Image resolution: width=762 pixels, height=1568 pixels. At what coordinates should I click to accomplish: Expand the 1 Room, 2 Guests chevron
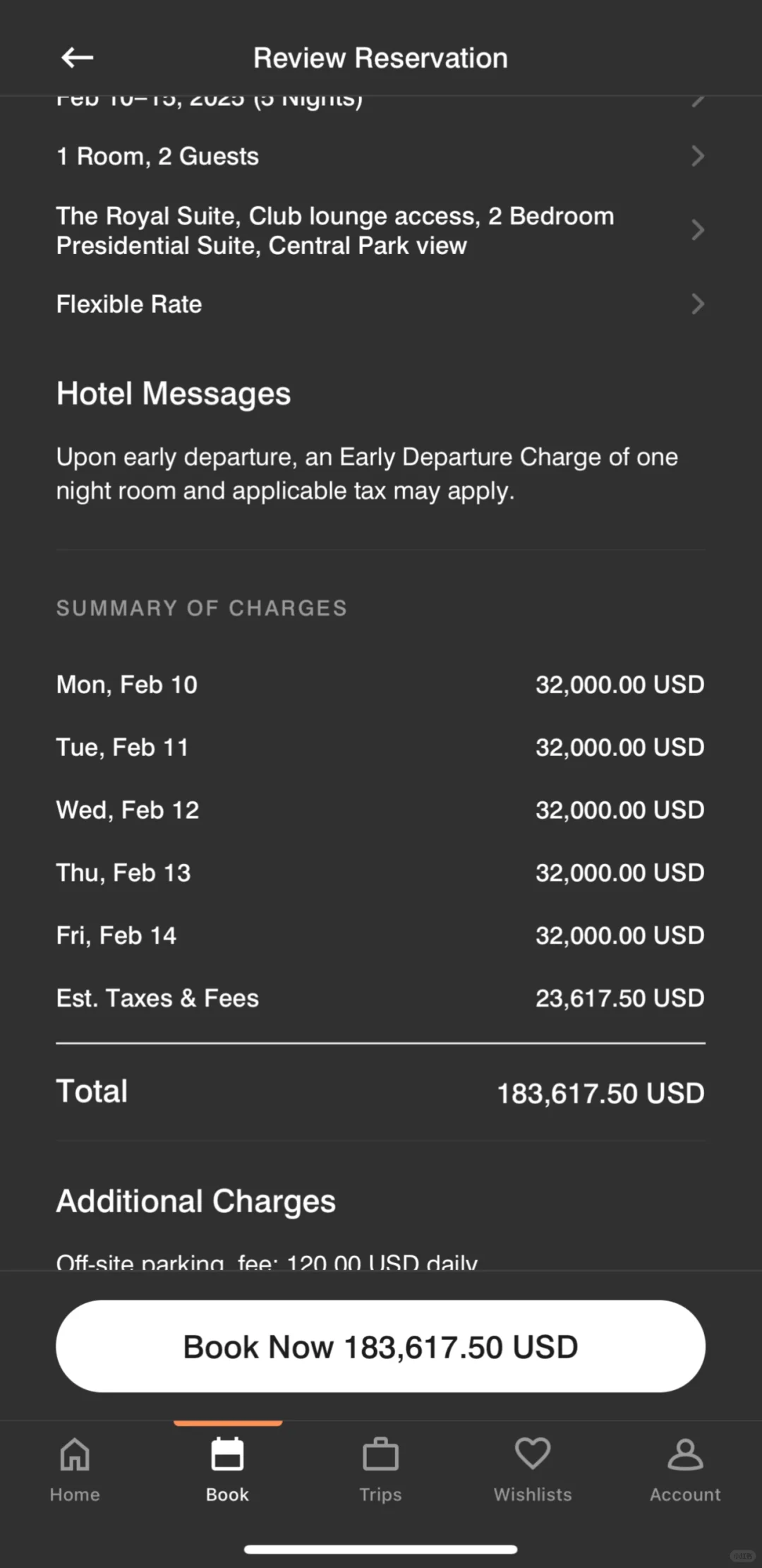(697, 156)
